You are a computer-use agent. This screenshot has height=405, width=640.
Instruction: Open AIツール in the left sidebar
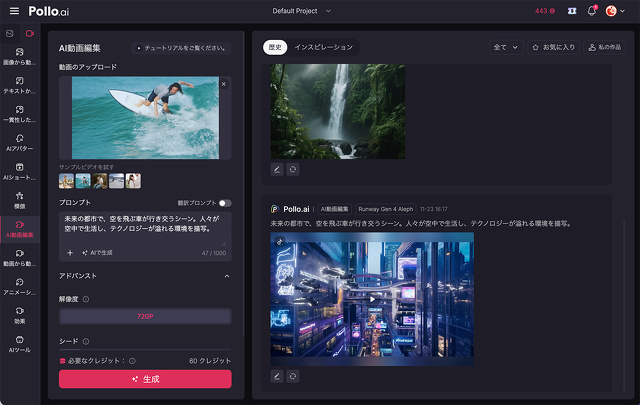pos(20,345)
